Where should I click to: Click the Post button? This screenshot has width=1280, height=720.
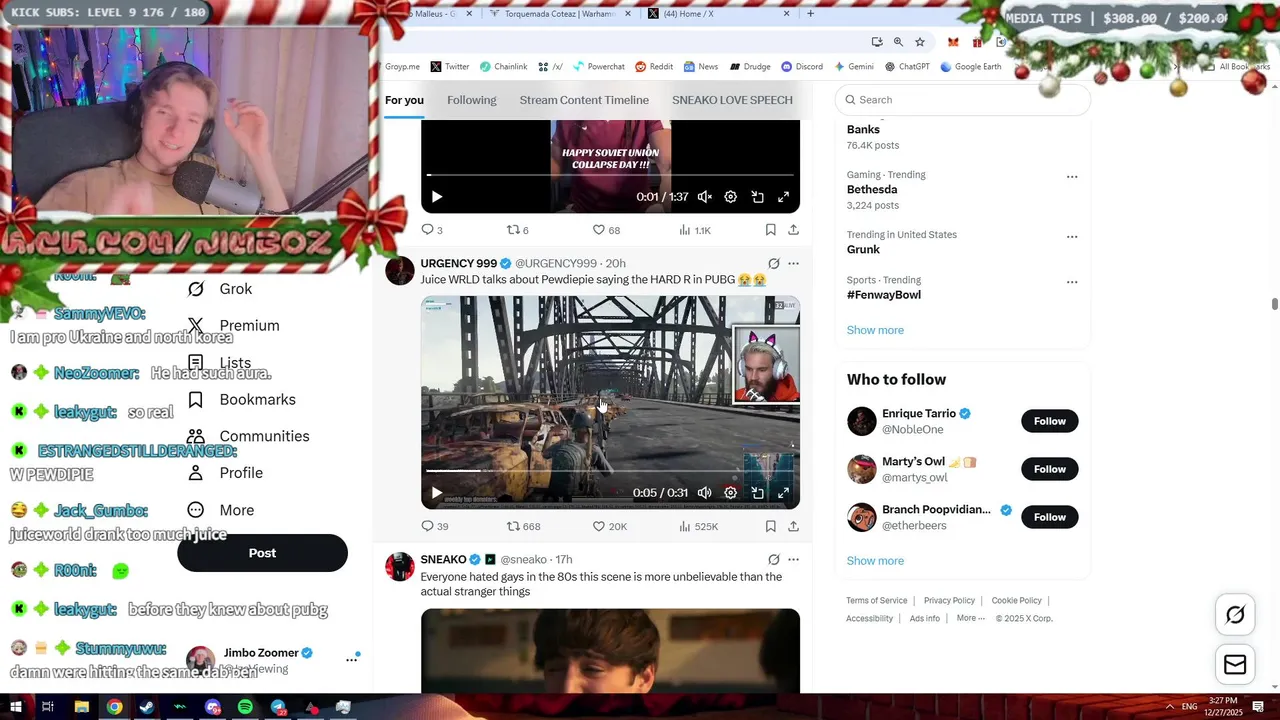click(x=262, y=553)
